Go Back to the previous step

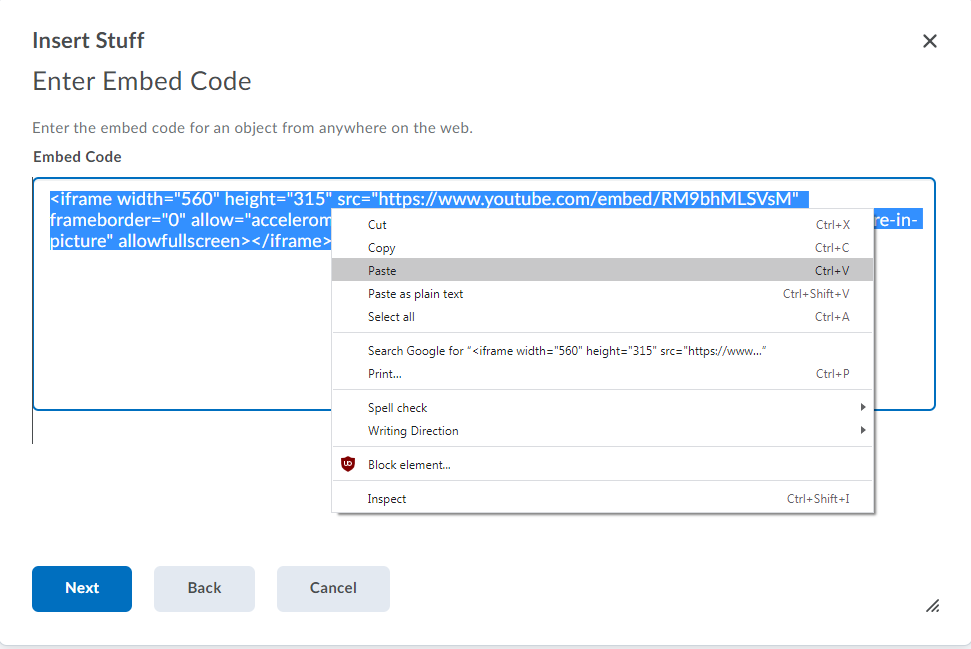tap(204, 588)
